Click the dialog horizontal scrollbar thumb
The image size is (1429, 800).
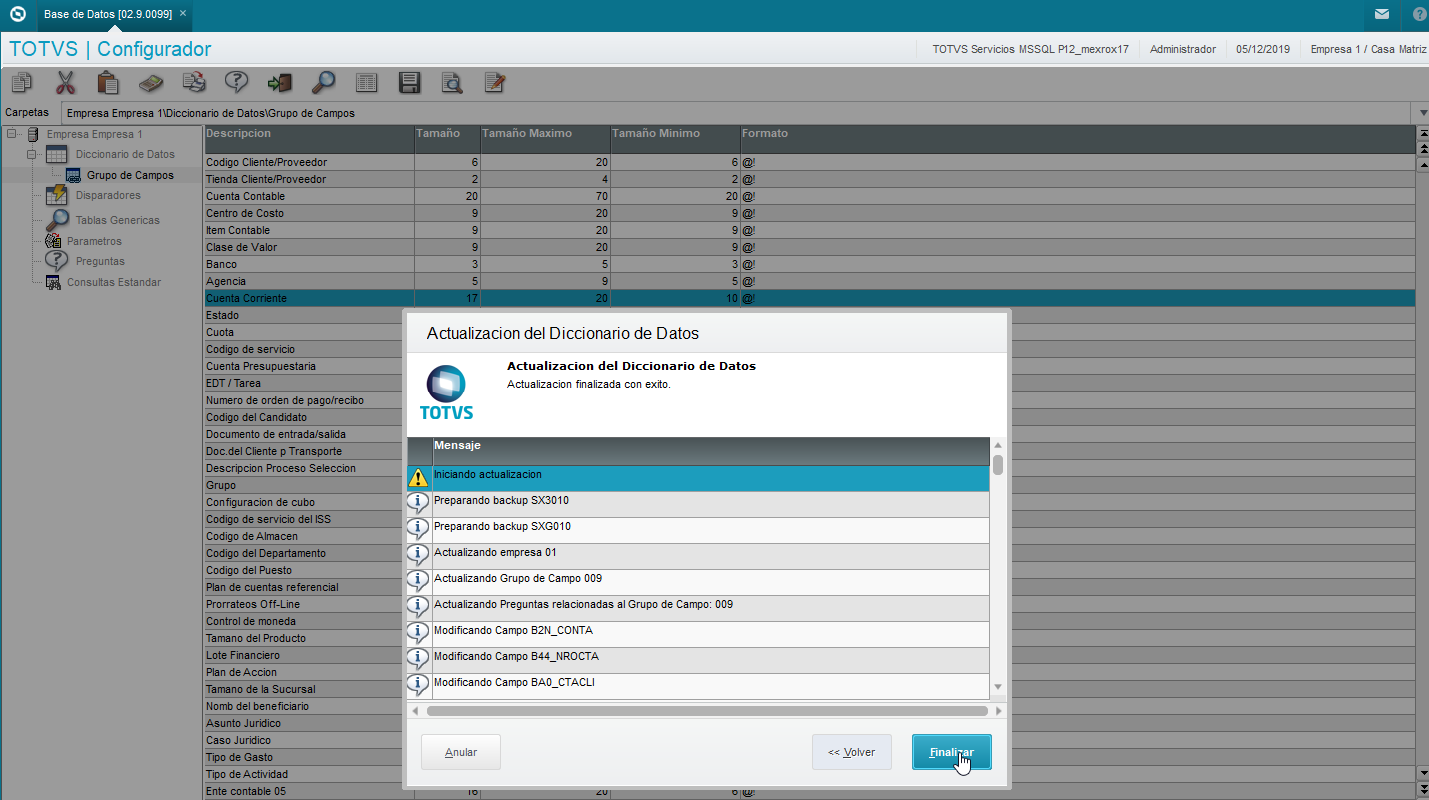pyautogui.click(x=706, y=711)
